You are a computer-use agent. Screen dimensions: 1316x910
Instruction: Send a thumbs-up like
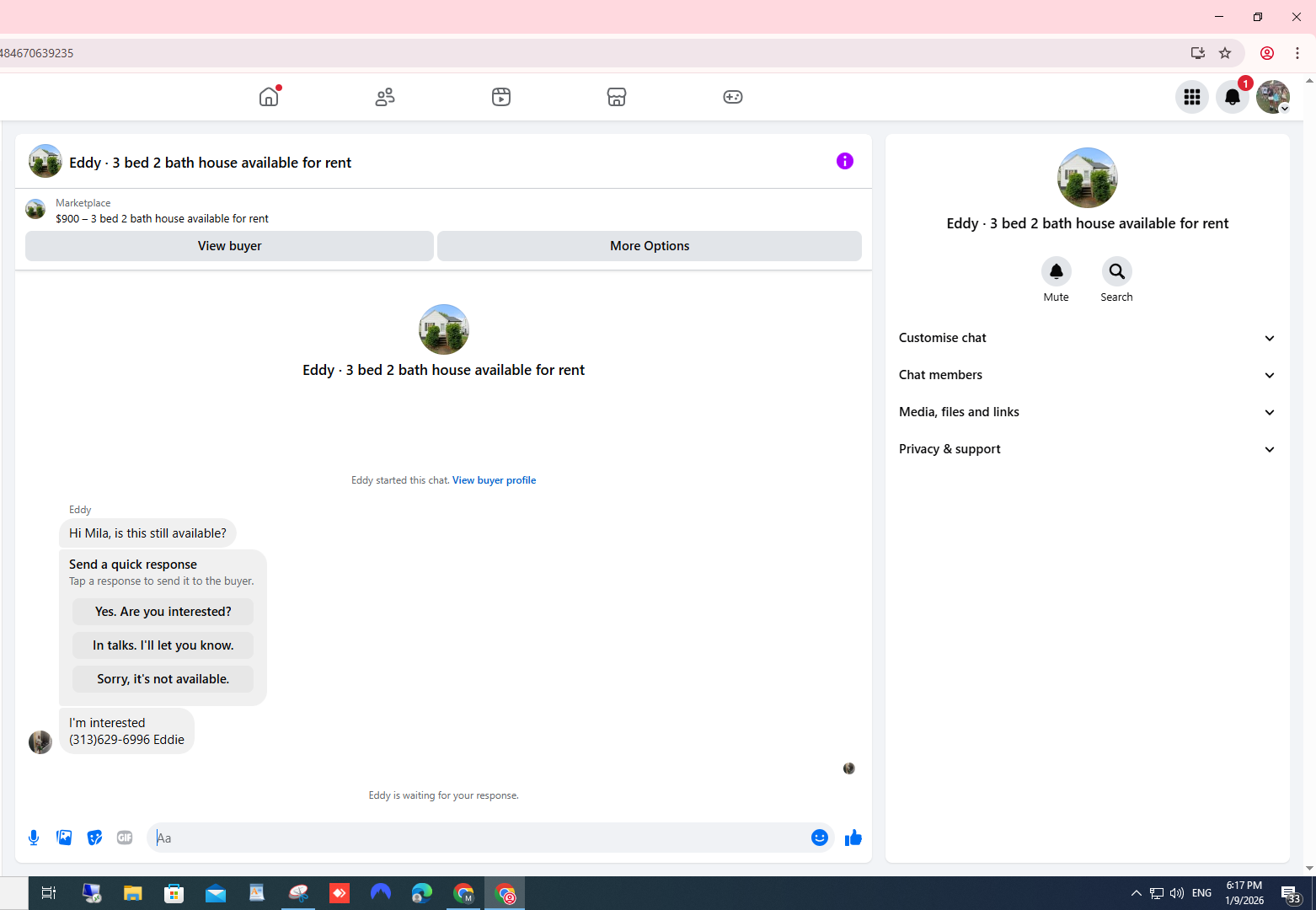click(x=853, y=838)
